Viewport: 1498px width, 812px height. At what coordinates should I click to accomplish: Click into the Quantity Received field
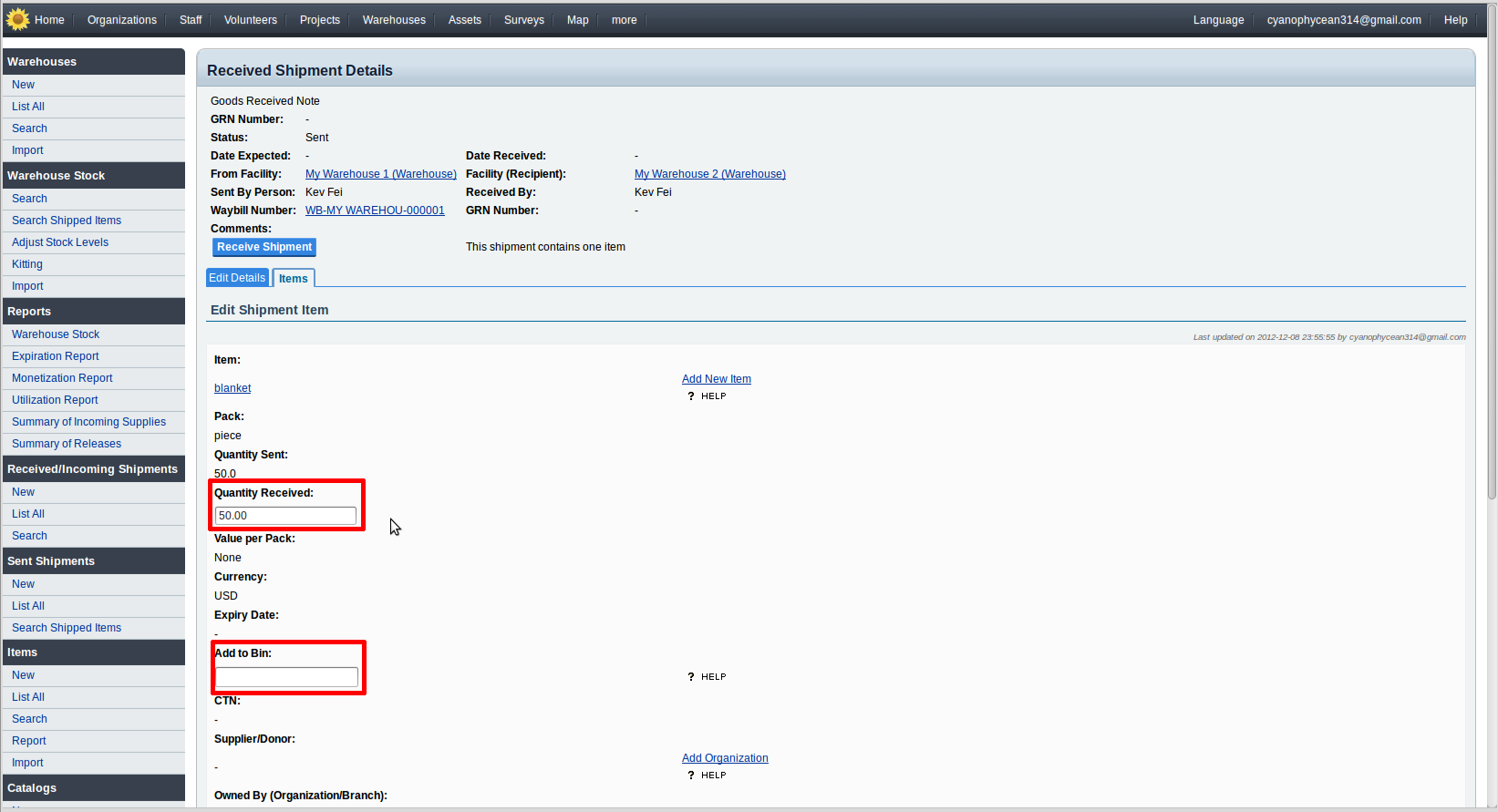pyautogui.click(x=285, y=516)
